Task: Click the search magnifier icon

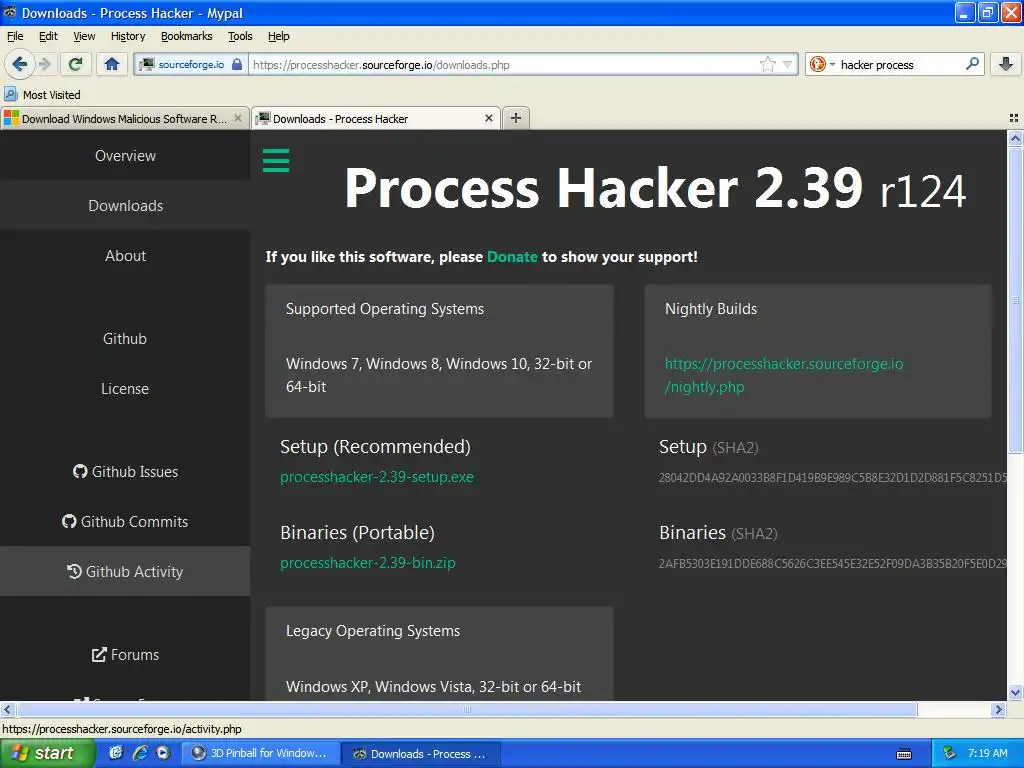Action: (972, 64)
